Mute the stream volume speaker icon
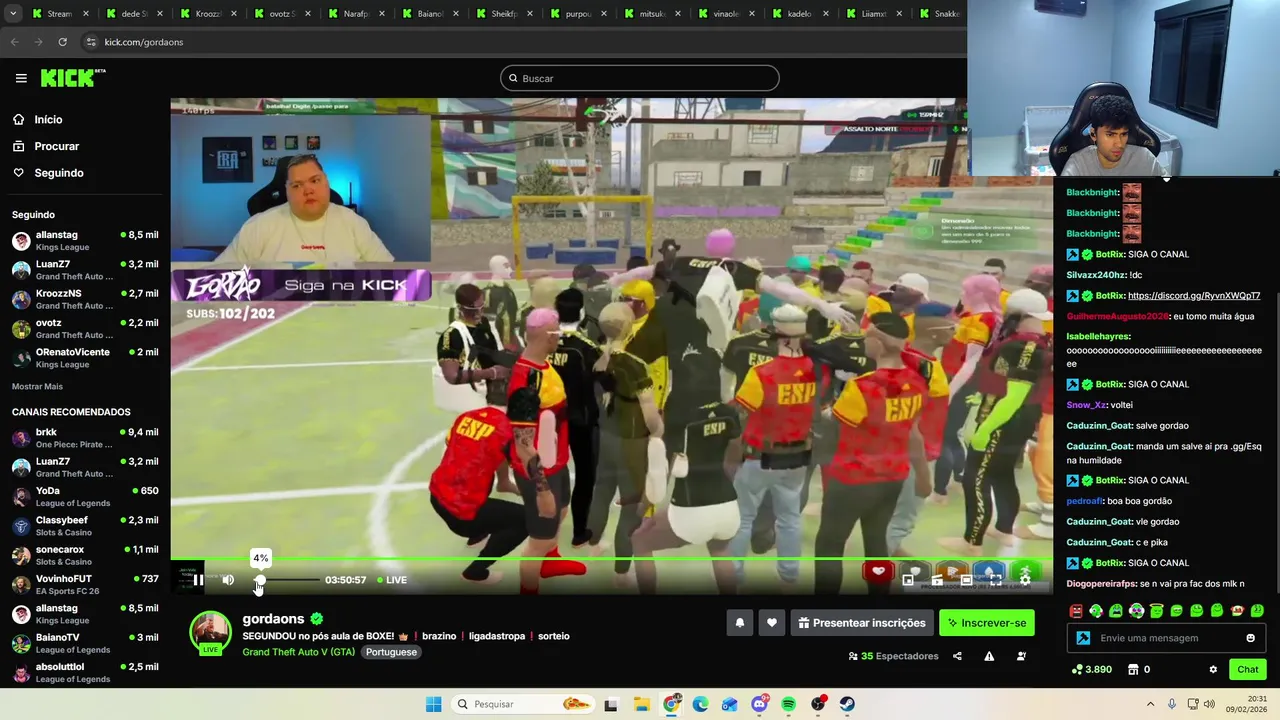Screen dimensions: 1280x720 point(228,580)
